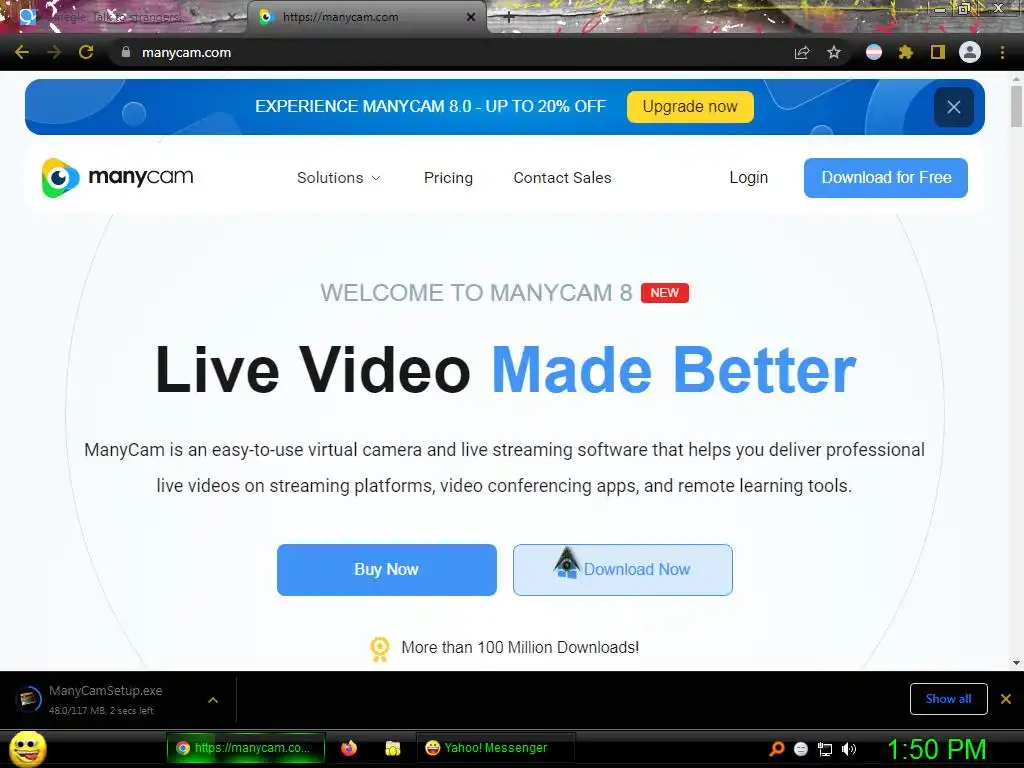Screen dimensions: 1024x768
Task: Launch Firefox from the taskbar
Action: (349, 748)
